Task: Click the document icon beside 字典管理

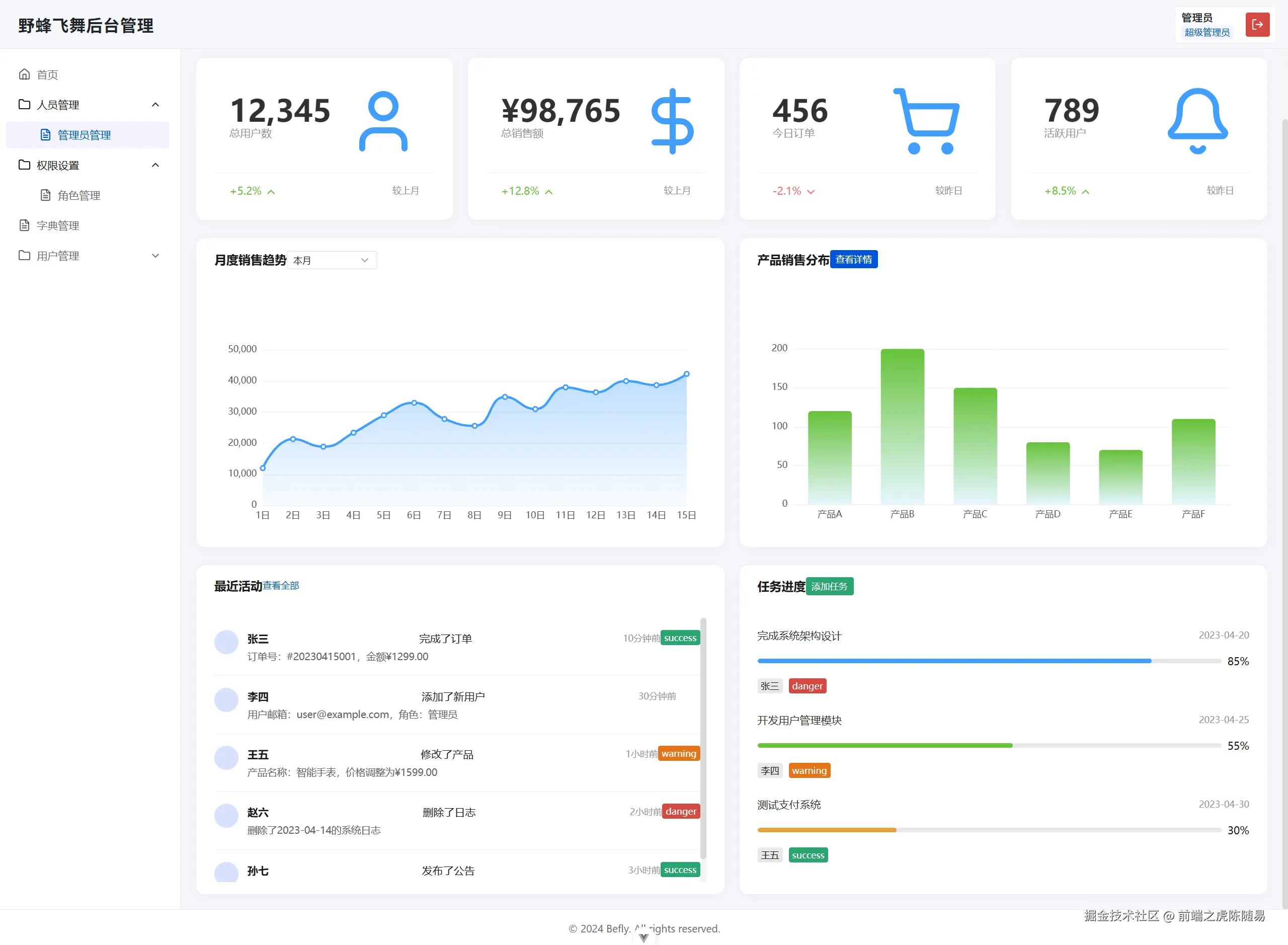Action: pyautogui.click(x=24, y=225)
